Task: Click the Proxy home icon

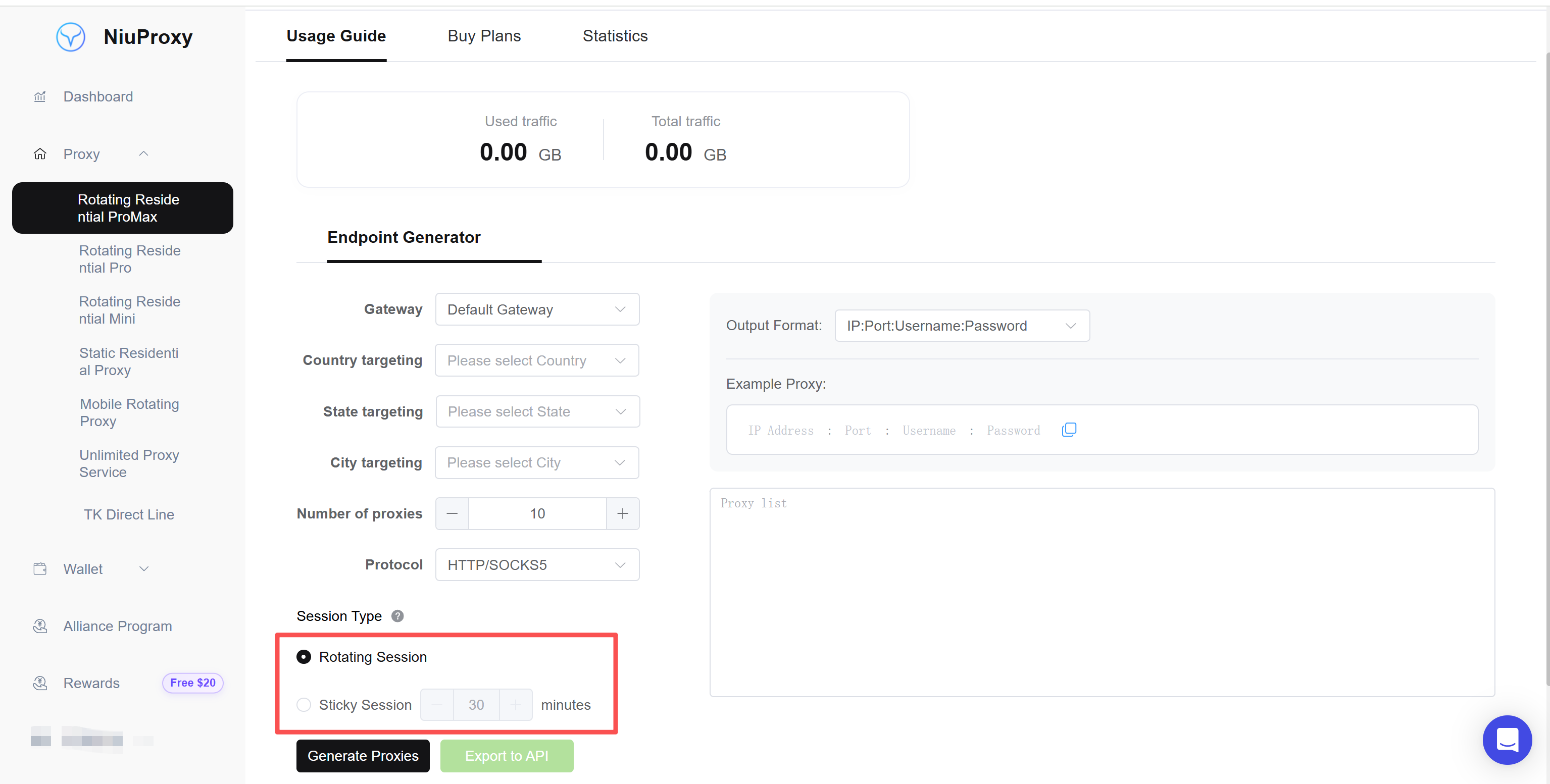Action: (x=40, y=154)
